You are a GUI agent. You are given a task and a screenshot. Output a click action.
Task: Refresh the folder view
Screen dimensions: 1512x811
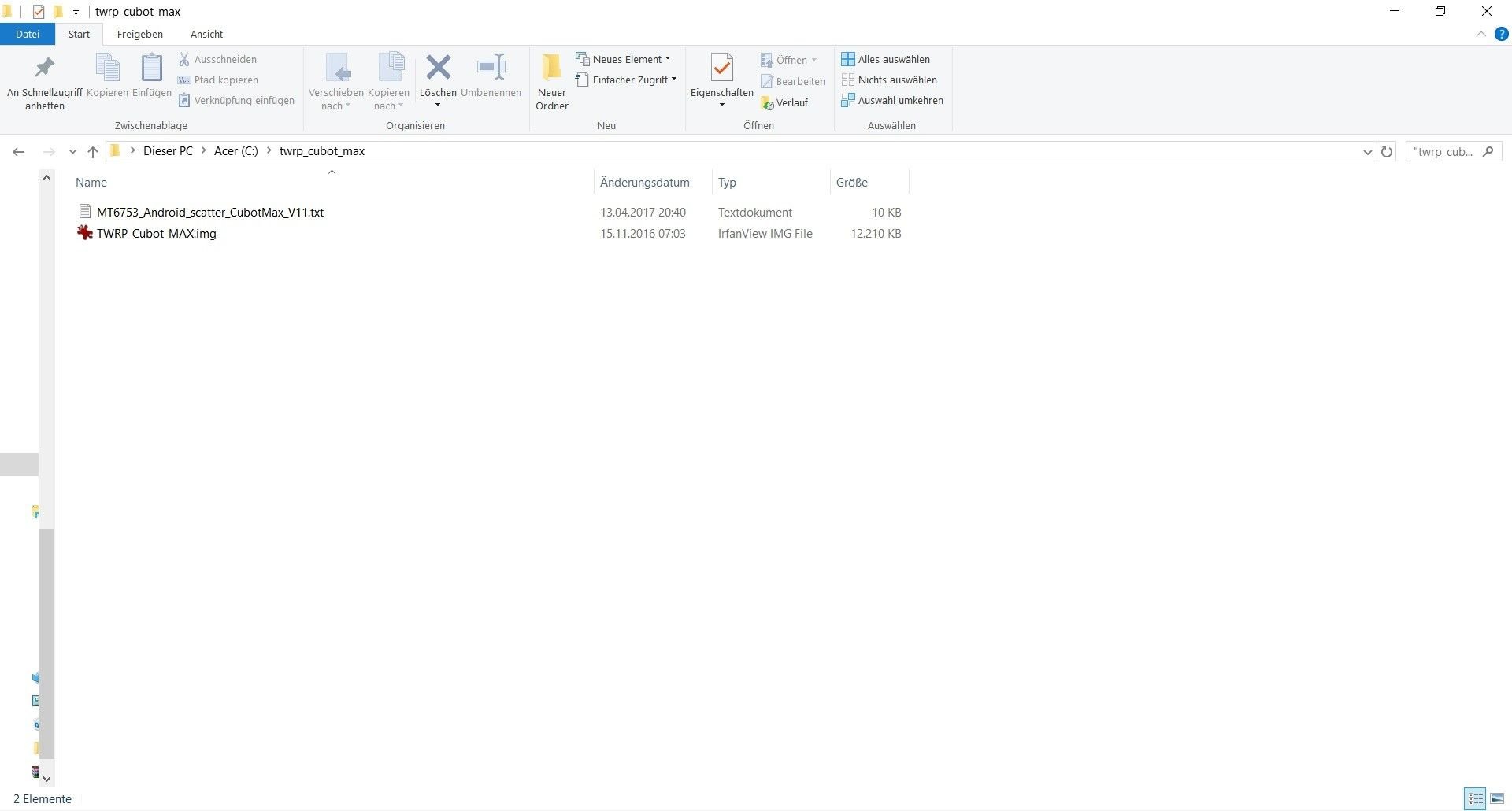(x=1387, y=151)
